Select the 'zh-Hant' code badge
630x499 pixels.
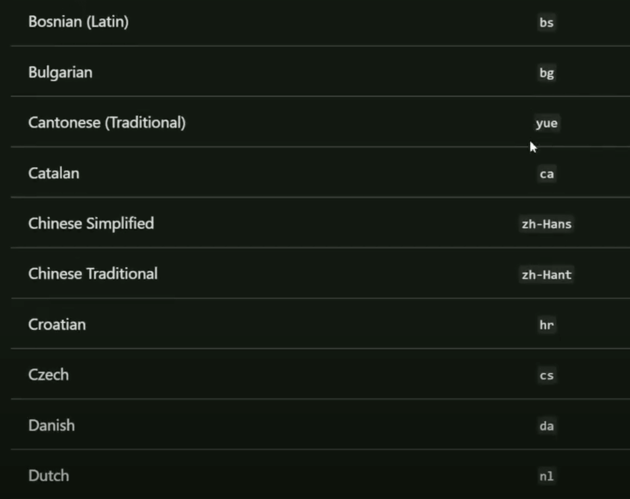546,275
